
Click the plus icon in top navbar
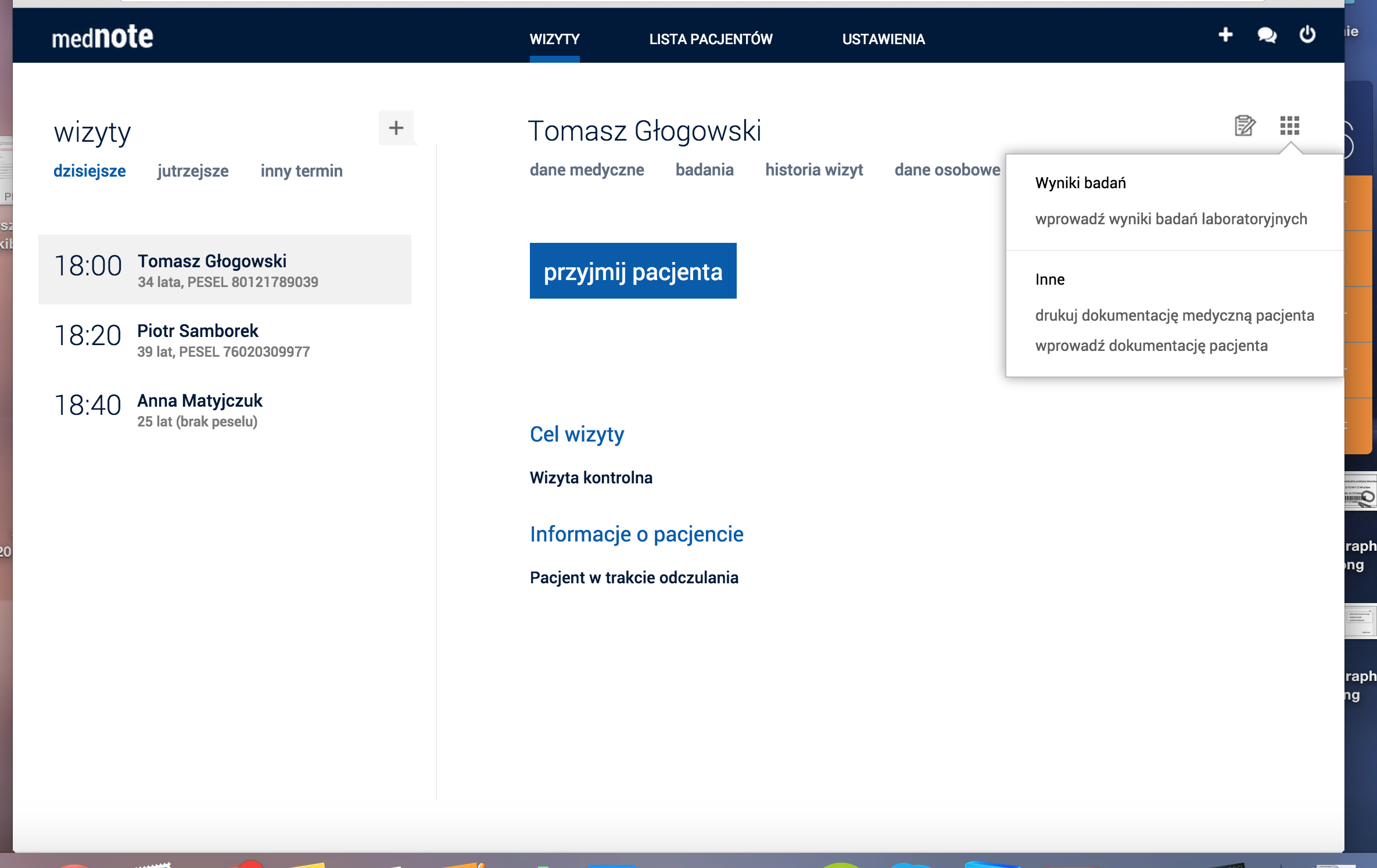1225,35
